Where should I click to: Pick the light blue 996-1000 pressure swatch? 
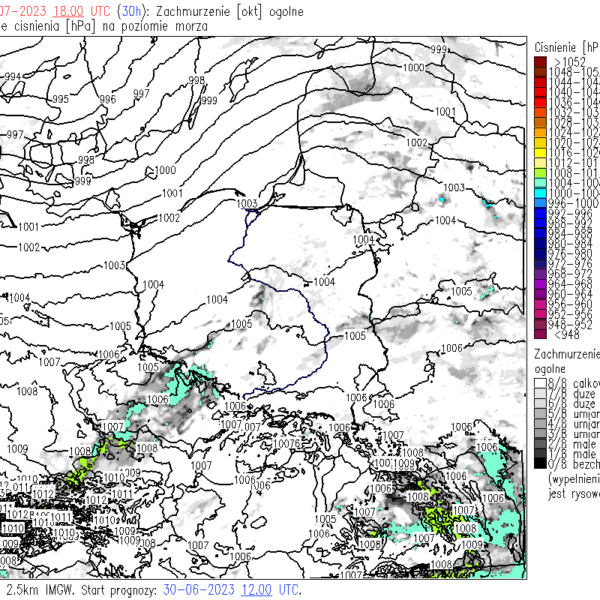[x=540, y=203]
